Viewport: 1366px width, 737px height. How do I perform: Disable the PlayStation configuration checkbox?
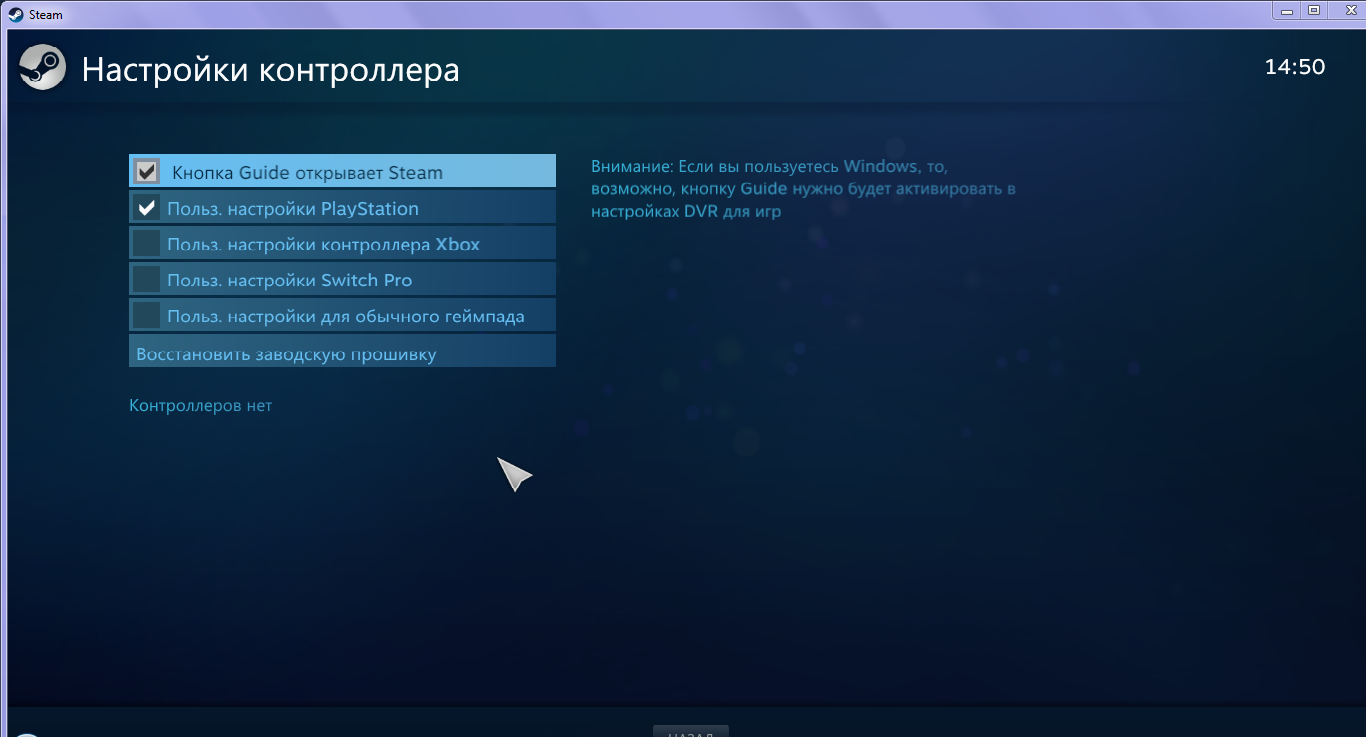[147, 208]
